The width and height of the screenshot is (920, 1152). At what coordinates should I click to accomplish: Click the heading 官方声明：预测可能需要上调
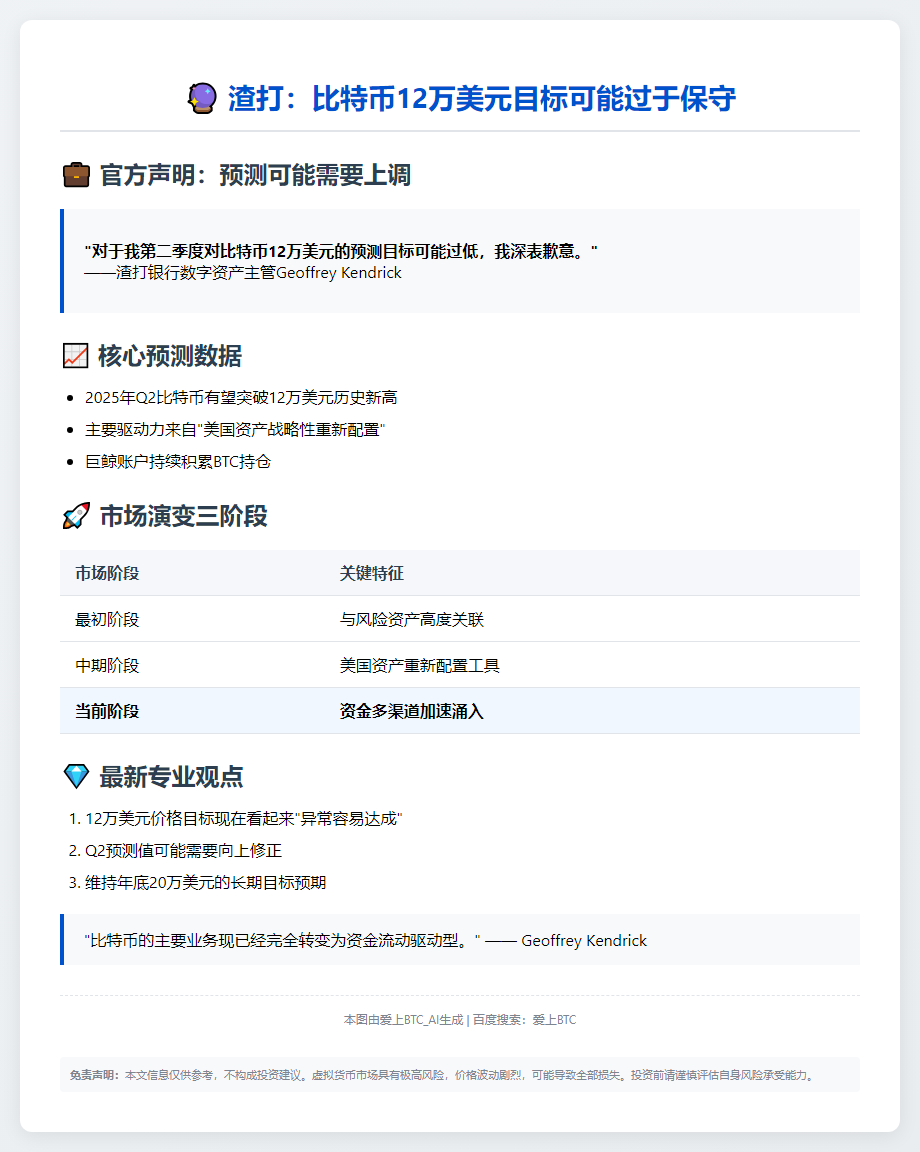255,175
